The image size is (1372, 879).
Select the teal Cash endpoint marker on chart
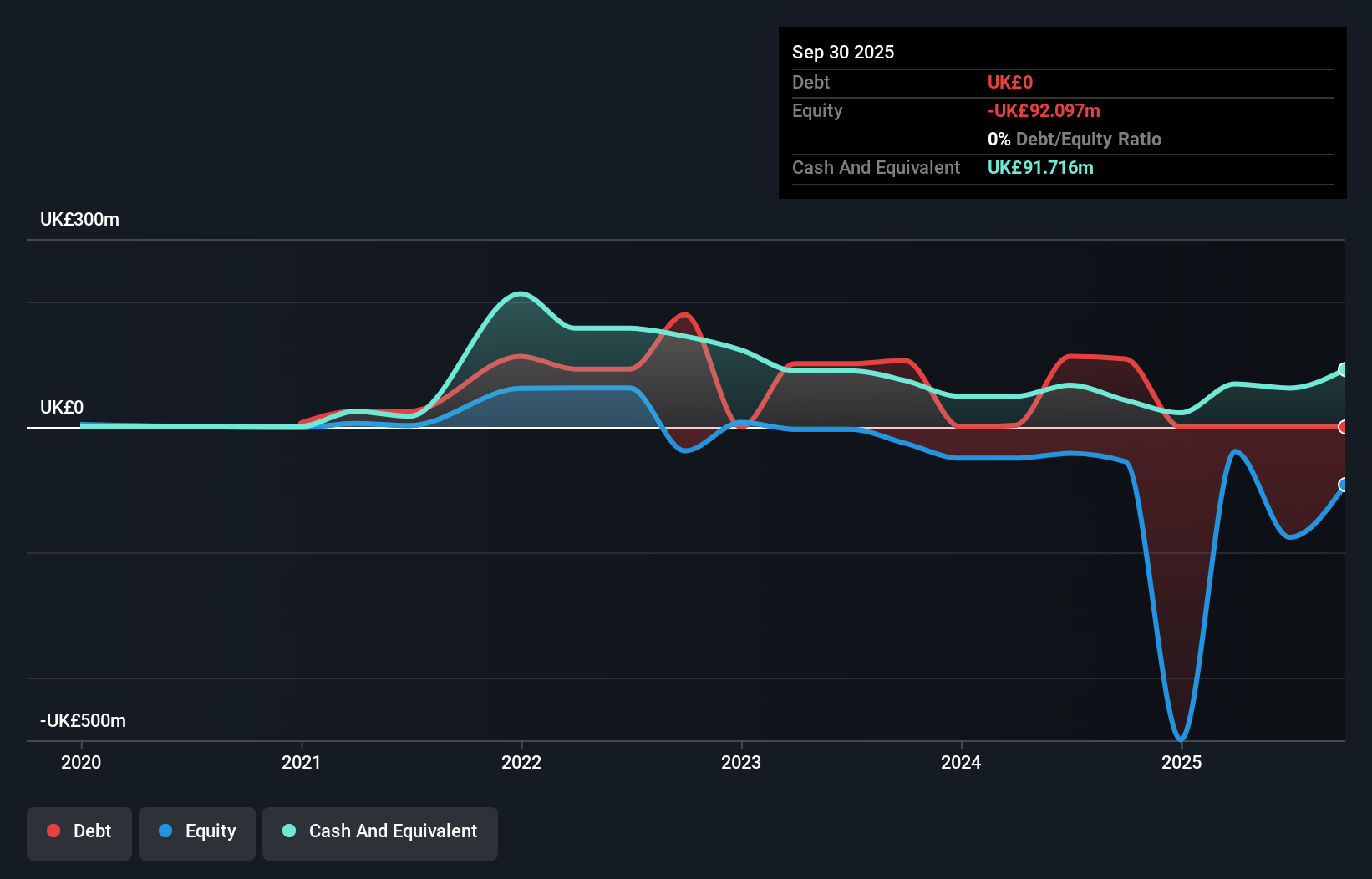tap(1344, 369)
